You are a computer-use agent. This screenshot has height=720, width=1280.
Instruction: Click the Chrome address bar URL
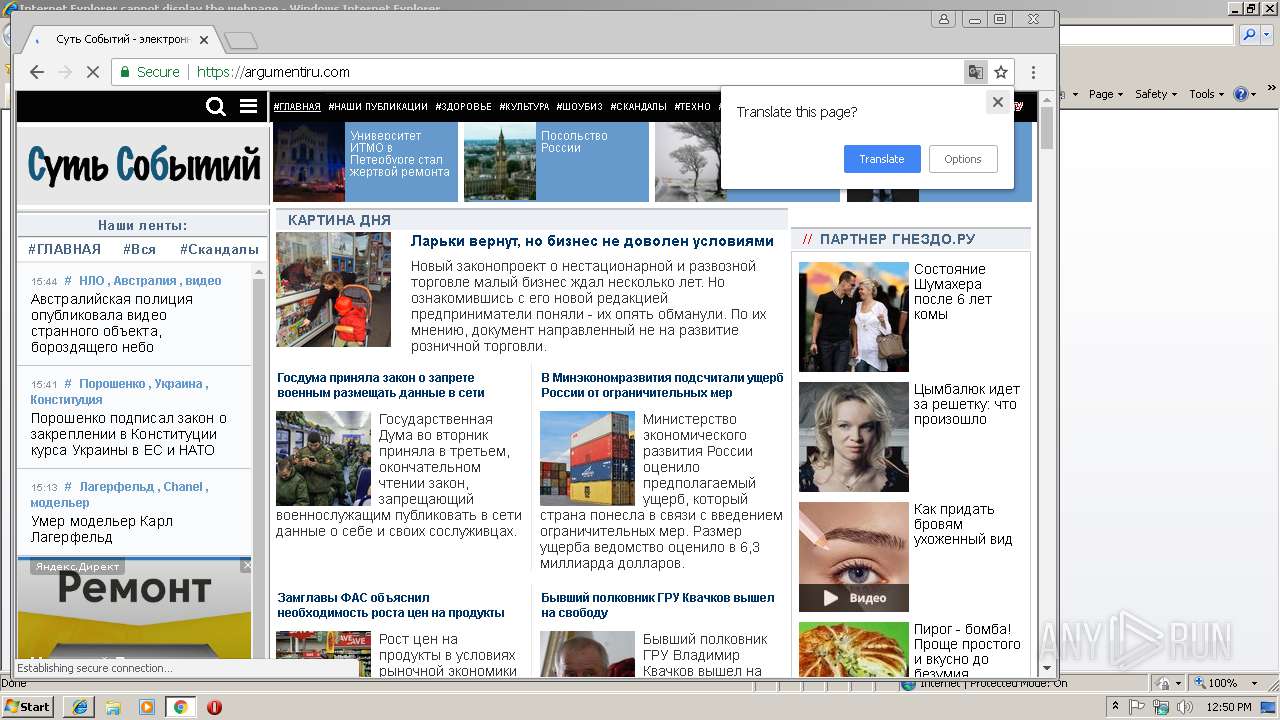[273, 72]
